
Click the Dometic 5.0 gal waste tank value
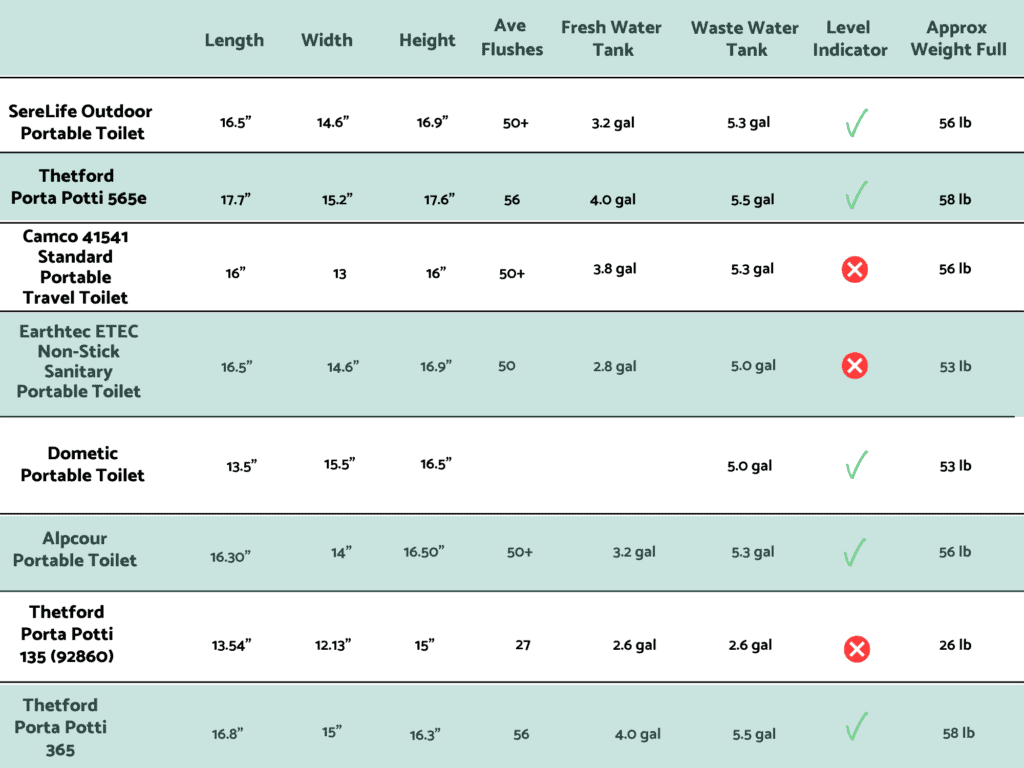pos(750,466)
